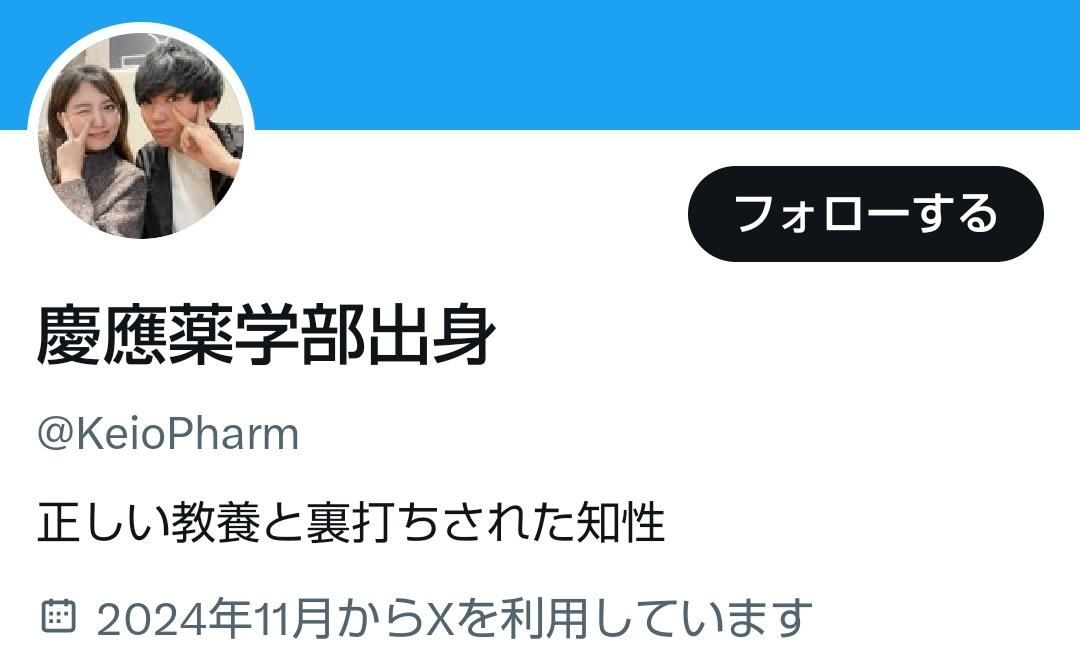Click the @ symbol in the username handle
This screenshot has width=1080, height=651.
pos(55,434)
